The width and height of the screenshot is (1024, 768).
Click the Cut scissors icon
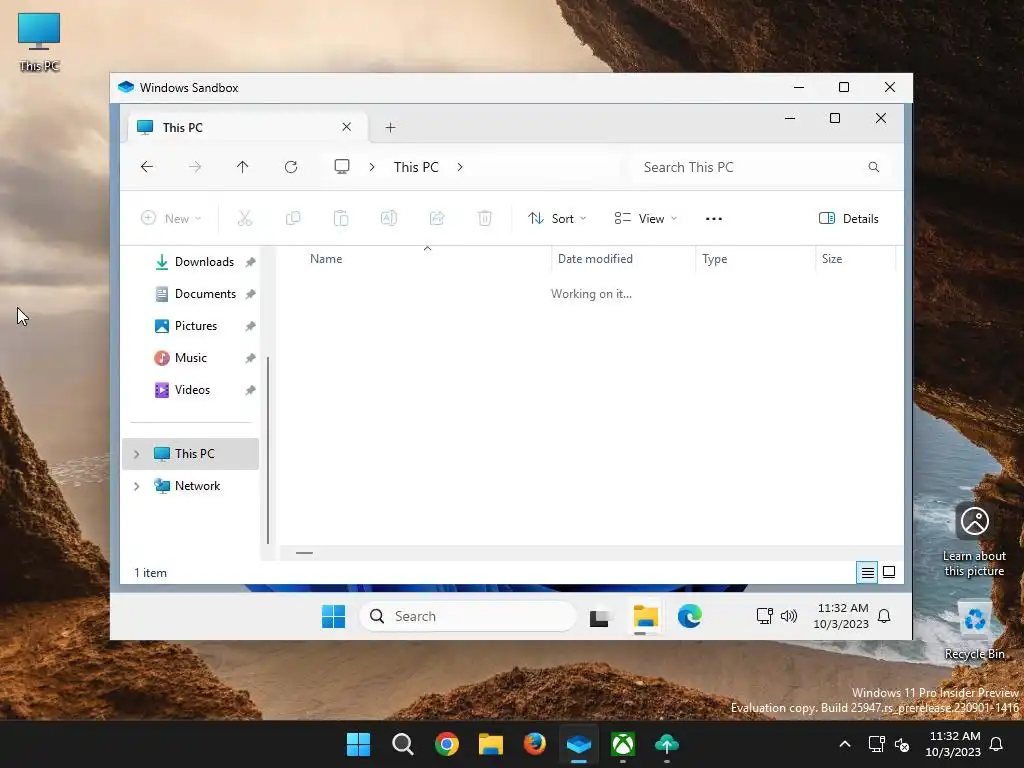pyautogui.click(x=245, y=218)
